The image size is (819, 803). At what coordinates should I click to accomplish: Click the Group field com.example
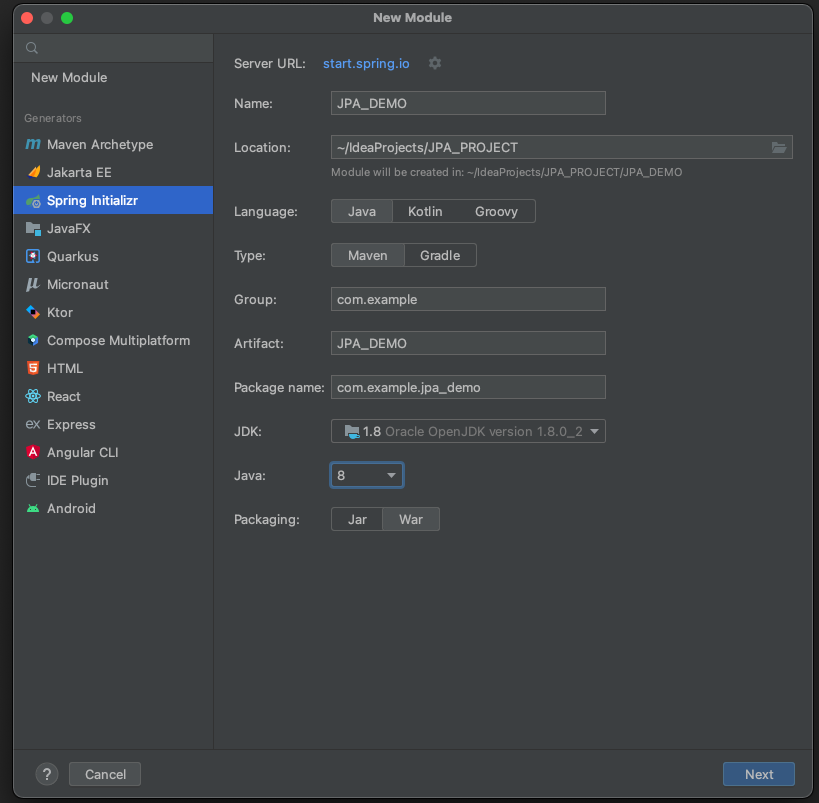click(x=468, y=299)
